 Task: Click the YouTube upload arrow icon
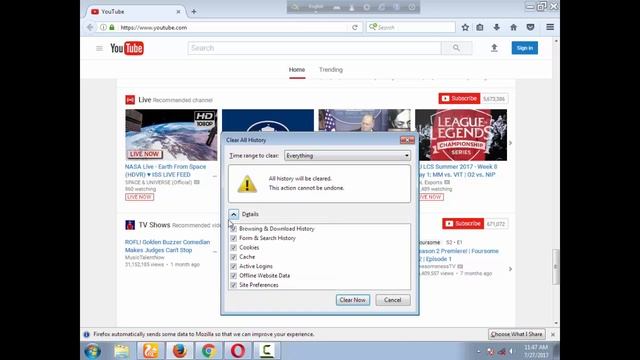click(x=494, y=48)
